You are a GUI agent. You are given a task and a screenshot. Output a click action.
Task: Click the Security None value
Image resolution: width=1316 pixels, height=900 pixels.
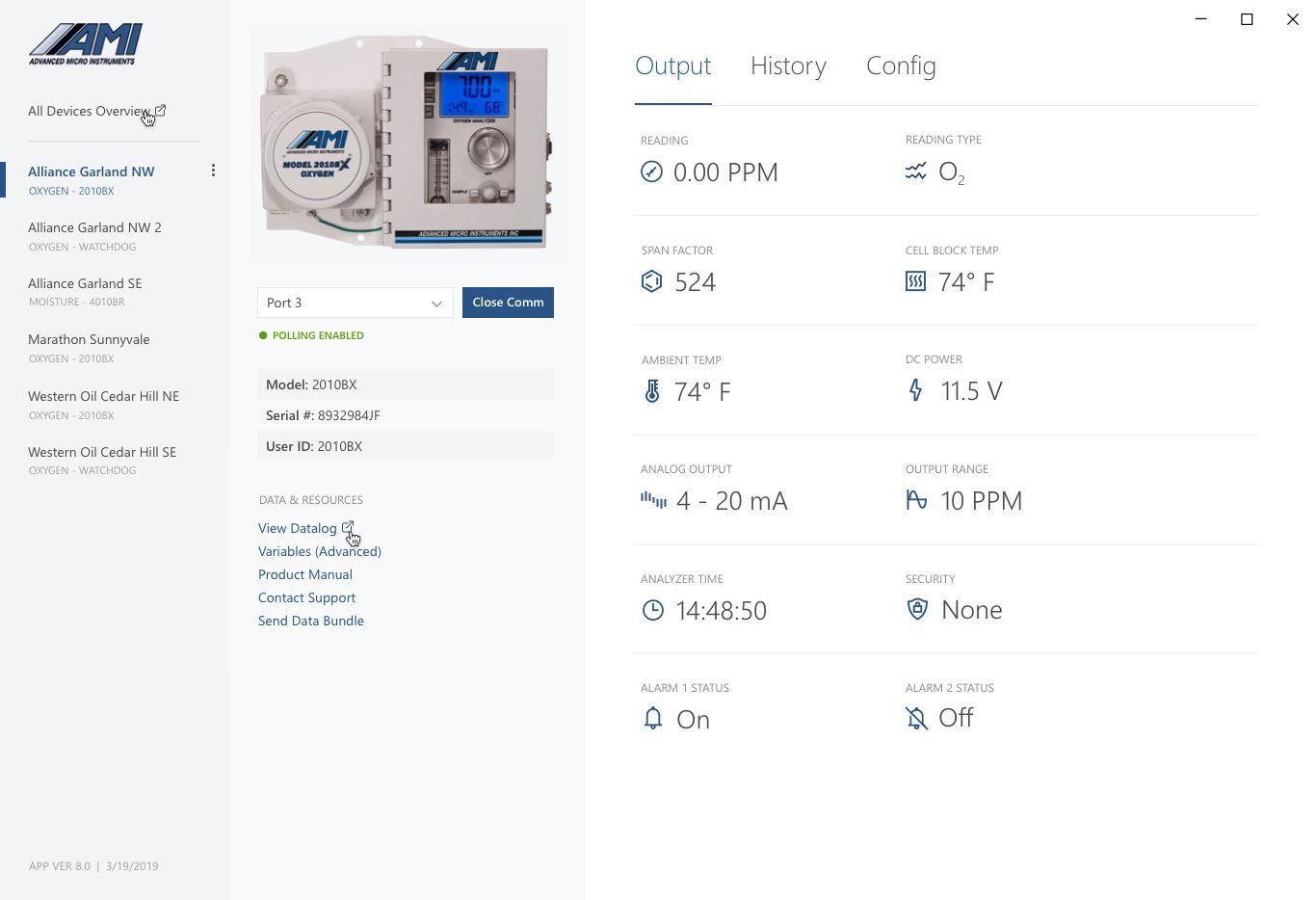[x=971, y=610]
